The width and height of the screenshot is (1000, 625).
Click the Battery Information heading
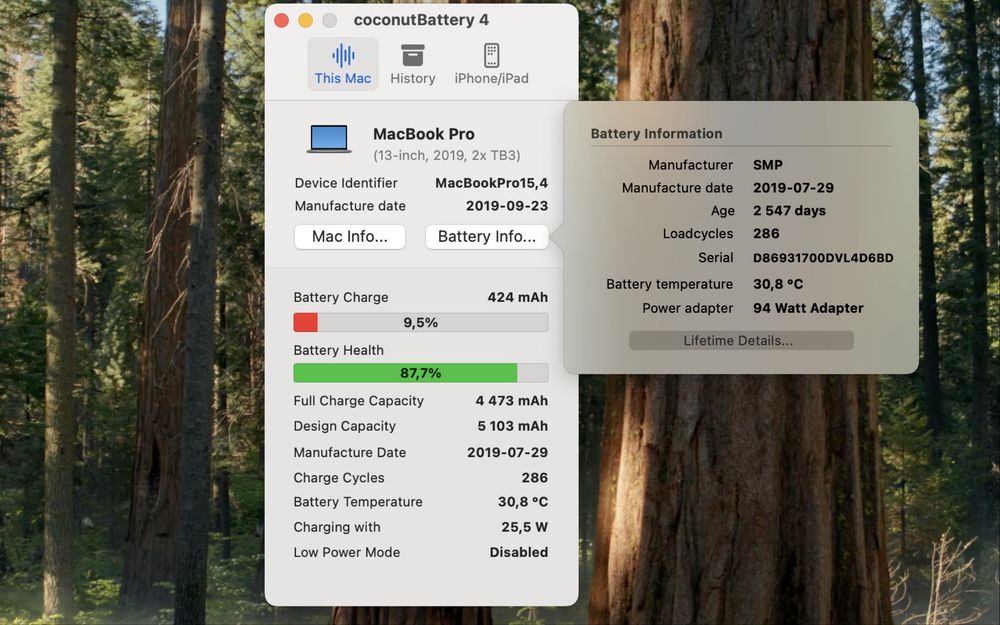point(656,134)
